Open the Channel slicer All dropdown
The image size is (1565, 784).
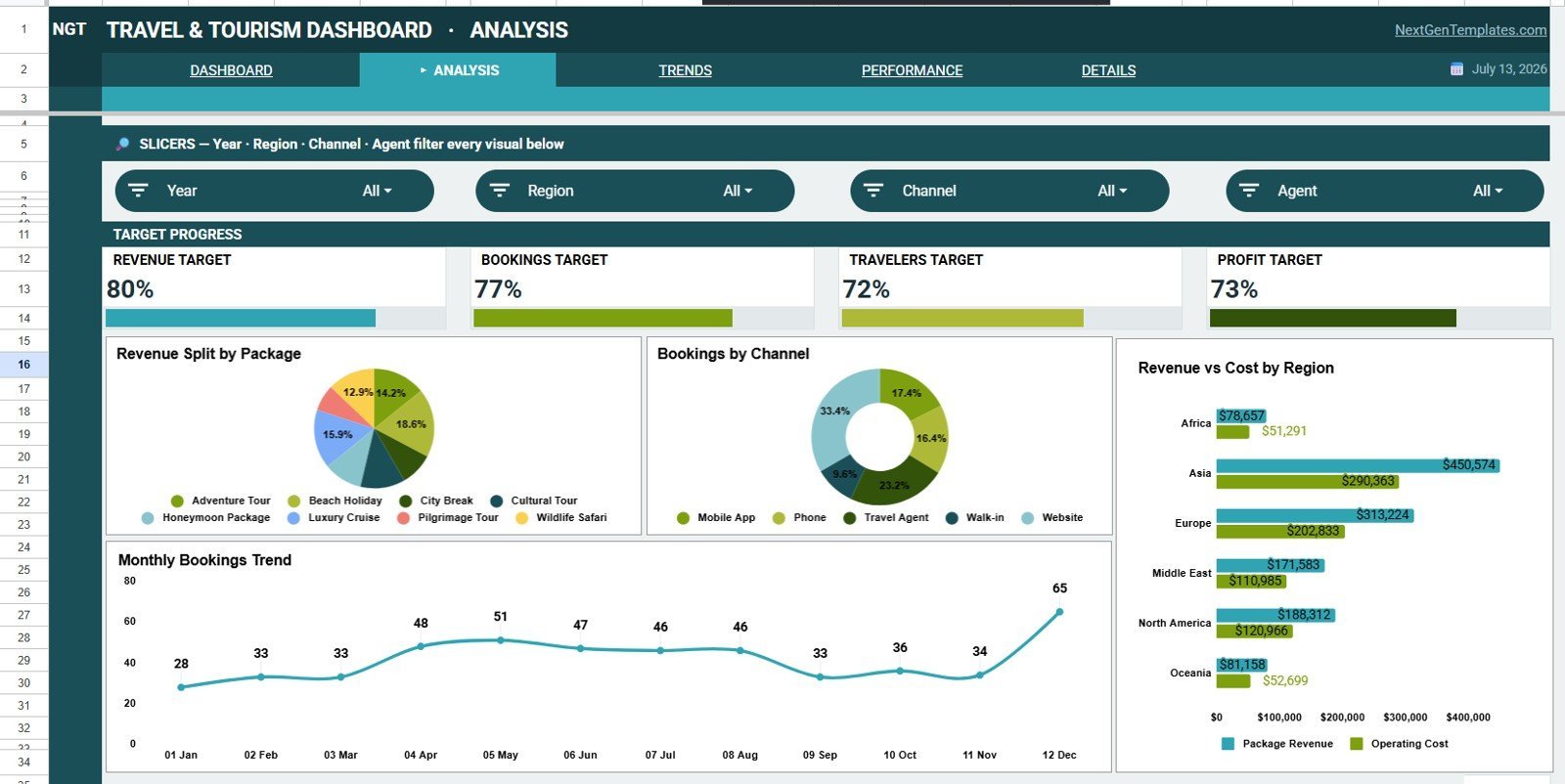point(1112,191)
